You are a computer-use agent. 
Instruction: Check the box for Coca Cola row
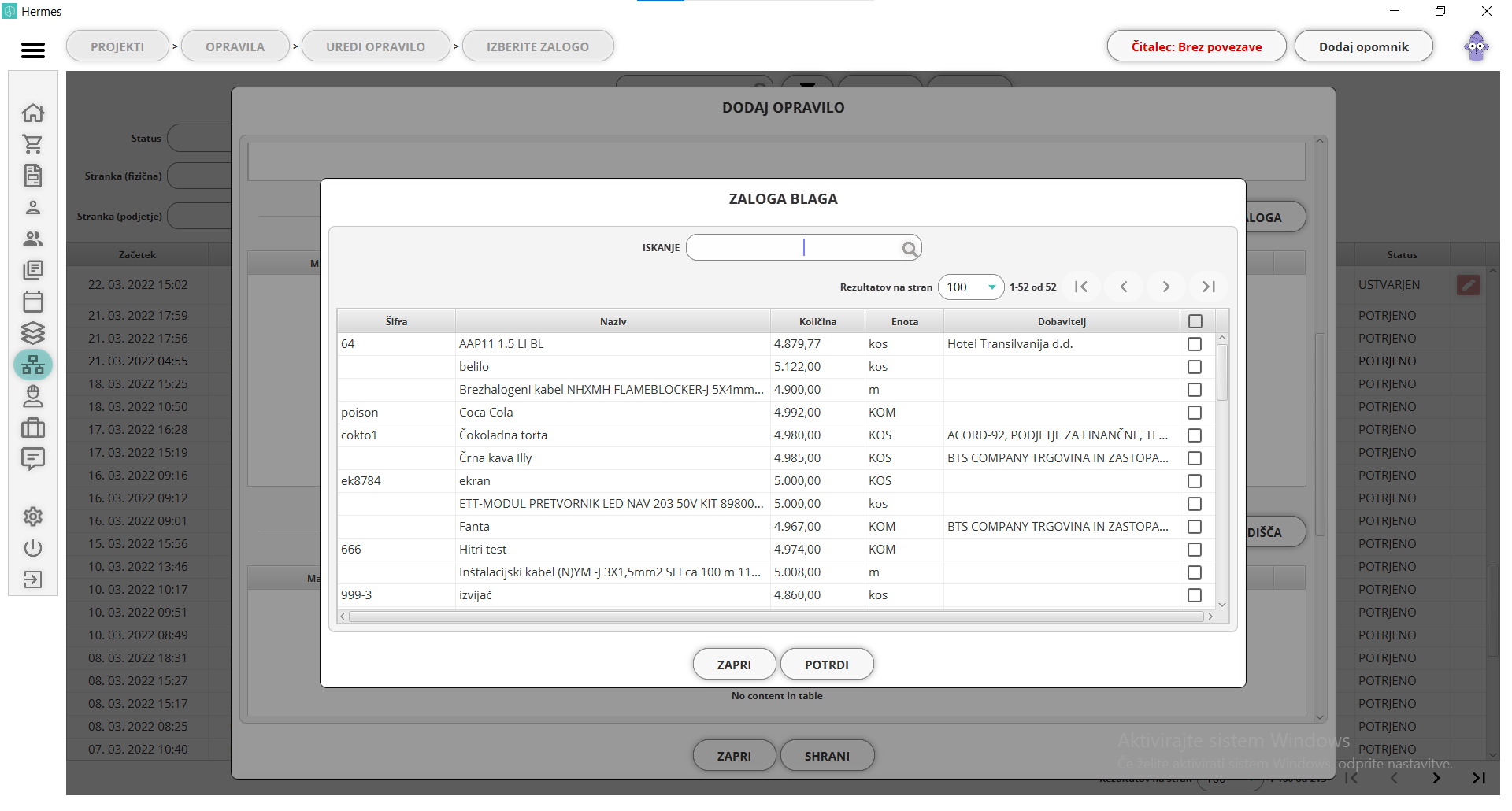1195,413
